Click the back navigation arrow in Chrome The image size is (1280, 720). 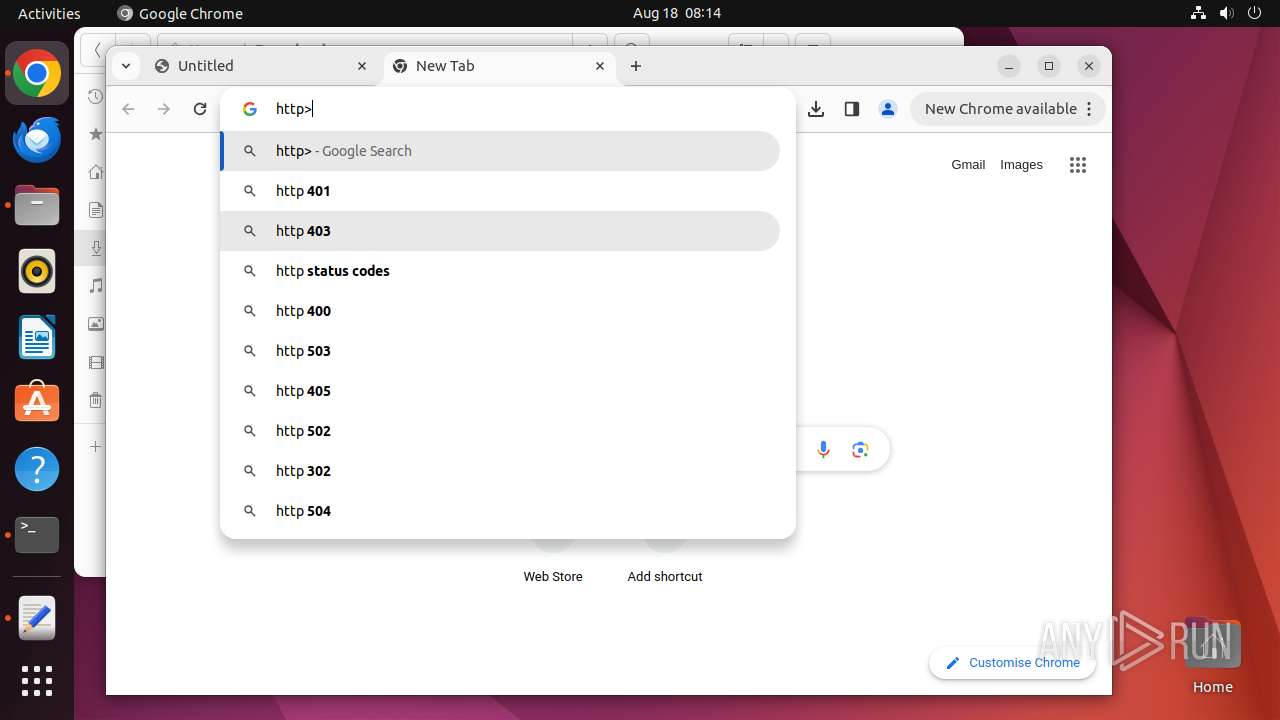128,109
